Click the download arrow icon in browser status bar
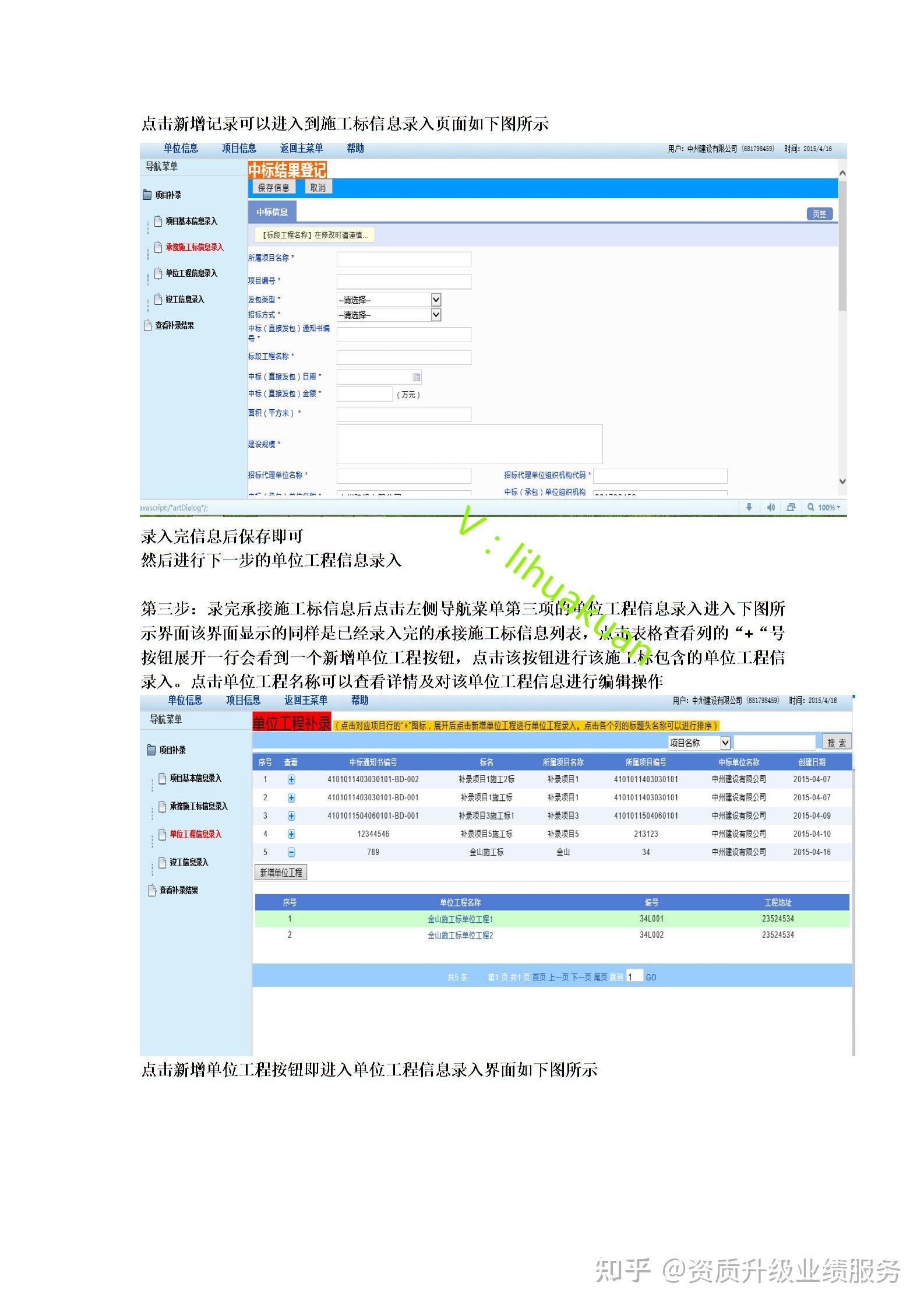 pos(749,507)
